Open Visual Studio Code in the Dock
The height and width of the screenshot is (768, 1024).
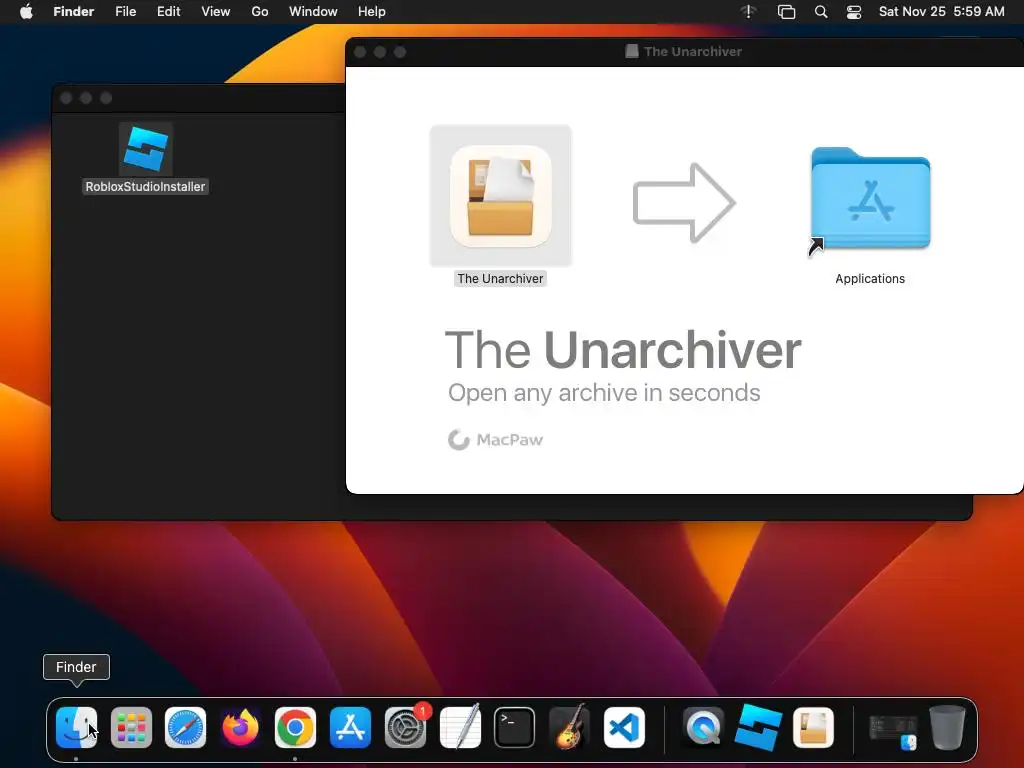(x=624, y=728)
